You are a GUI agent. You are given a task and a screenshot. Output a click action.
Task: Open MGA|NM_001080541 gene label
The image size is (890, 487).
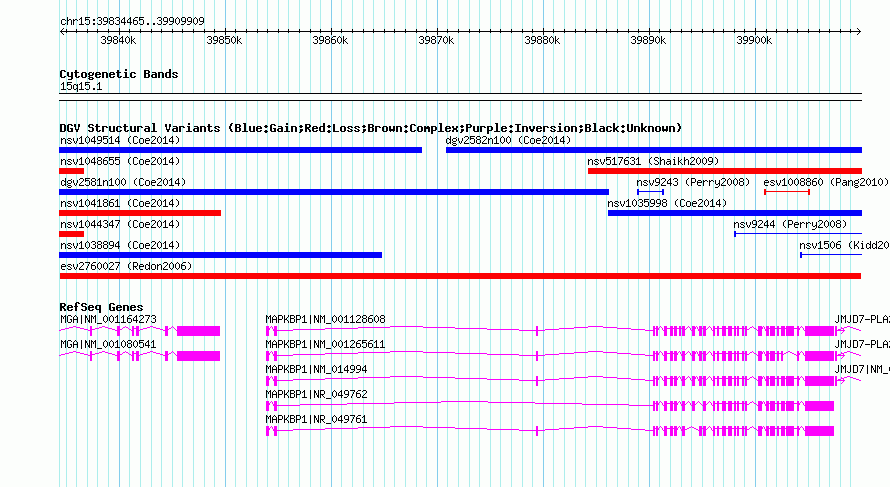pos(108,345)
